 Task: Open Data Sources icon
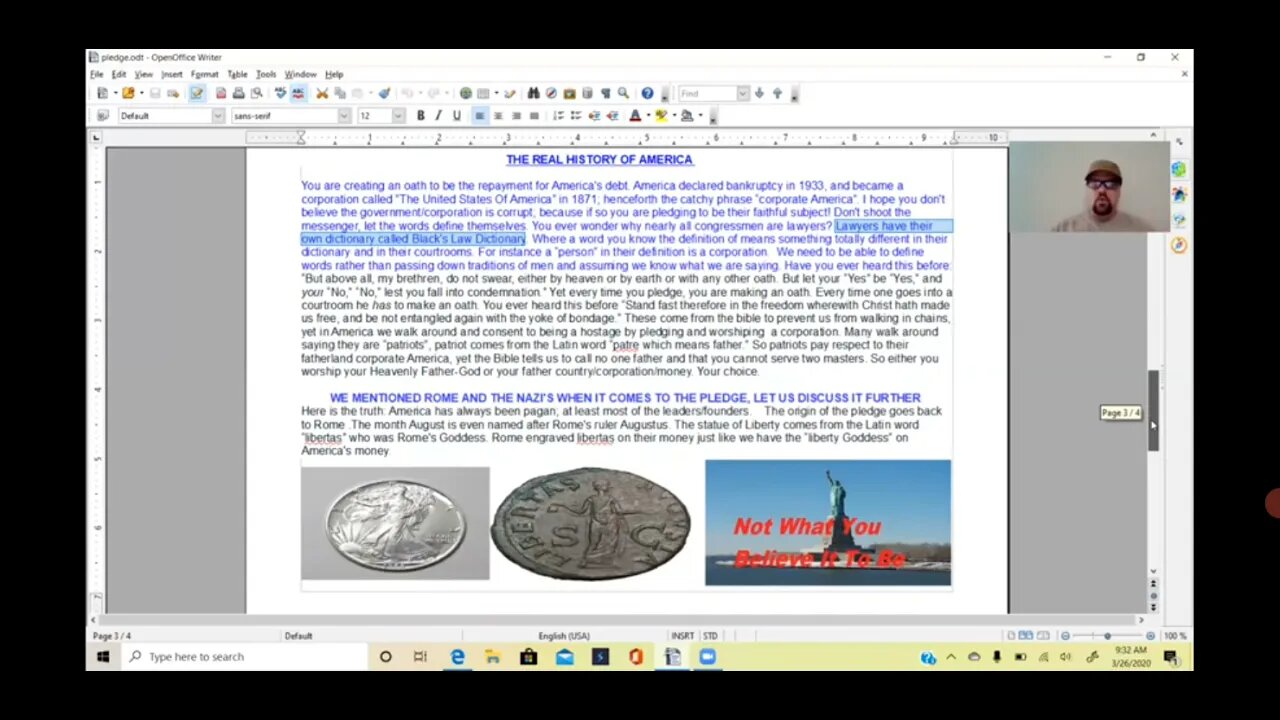pos(588,93)
